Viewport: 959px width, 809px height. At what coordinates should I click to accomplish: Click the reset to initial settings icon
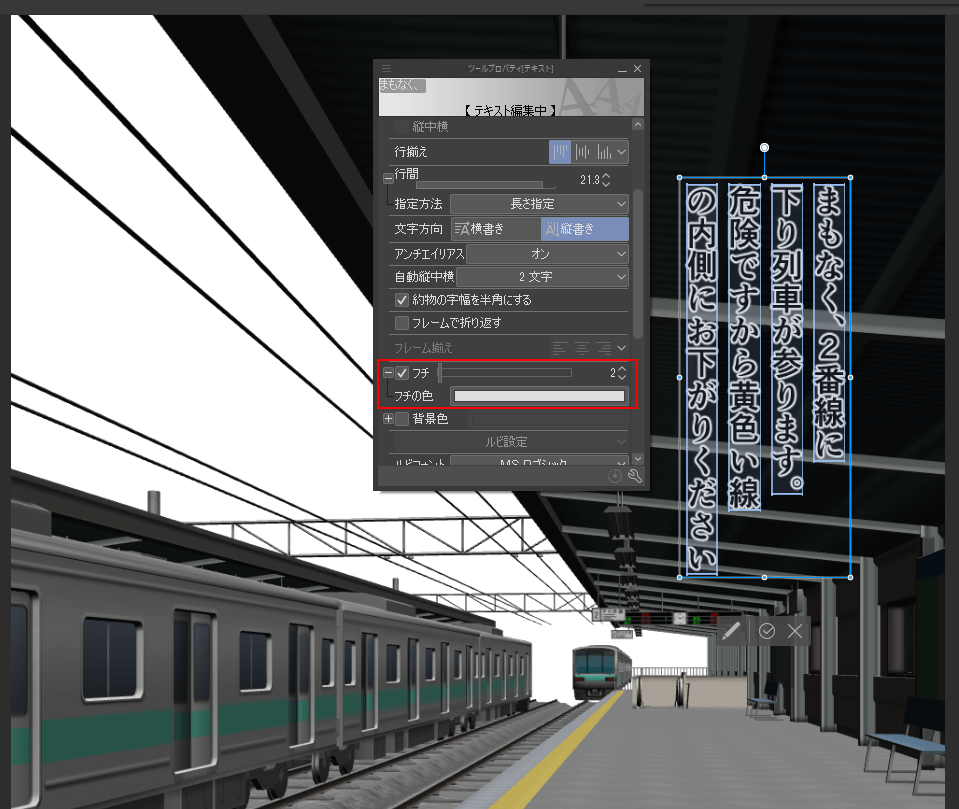(615, 476)
